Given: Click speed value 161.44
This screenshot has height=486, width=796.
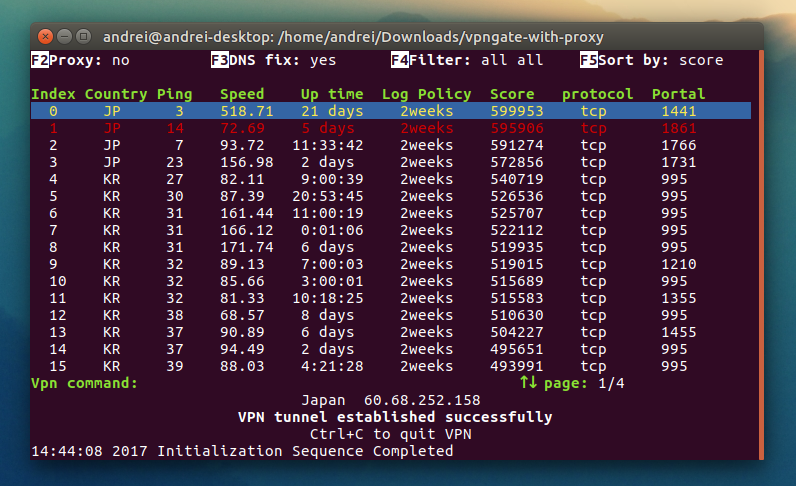Looking at the screenshot, I should [247, 213].
